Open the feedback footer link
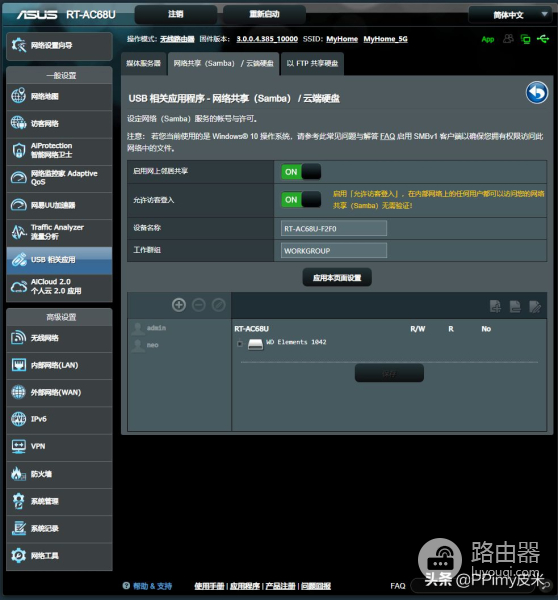 [x=316, y=586]
